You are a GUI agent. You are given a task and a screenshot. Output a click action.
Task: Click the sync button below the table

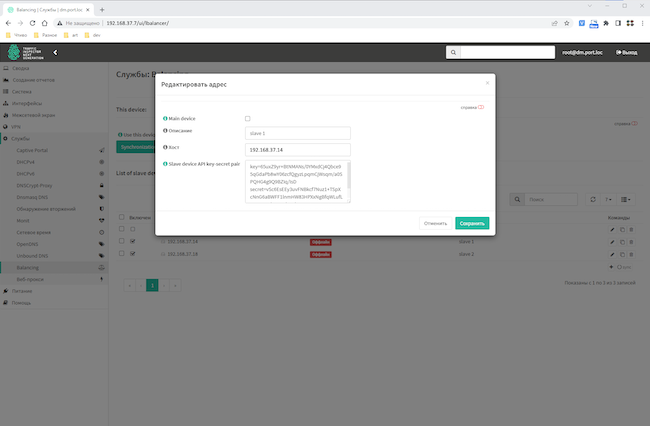pyautogui.click(x=624, y=267)
